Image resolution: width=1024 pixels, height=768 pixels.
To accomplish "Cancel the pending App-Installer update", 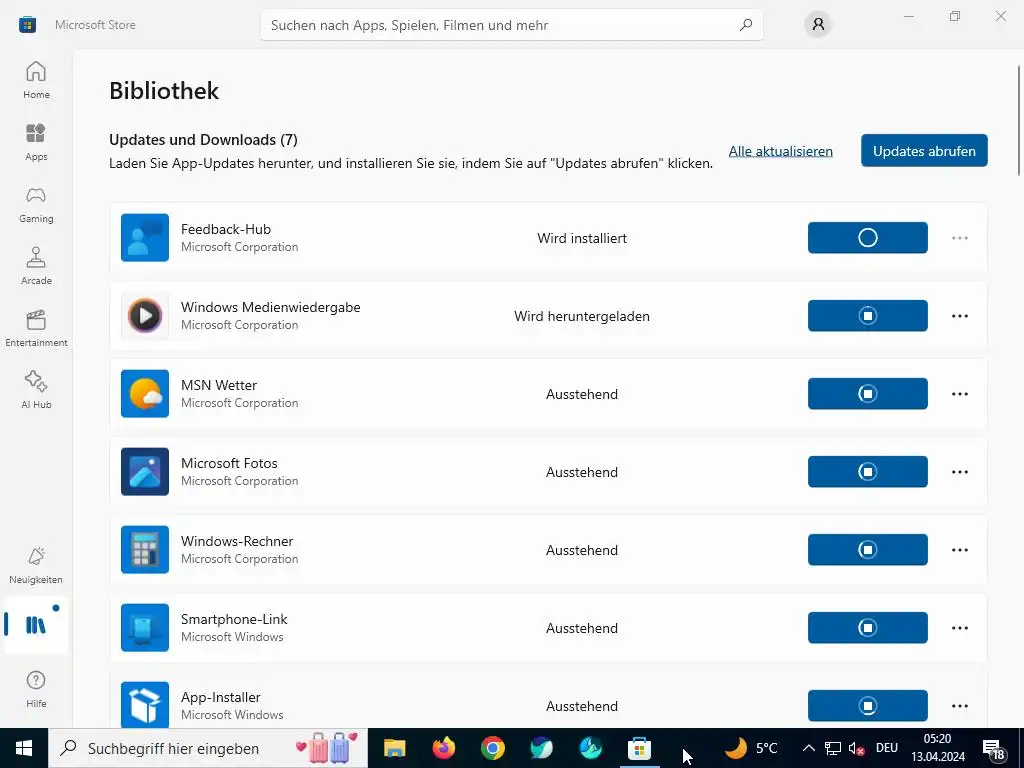I will (x=867, y=706).
